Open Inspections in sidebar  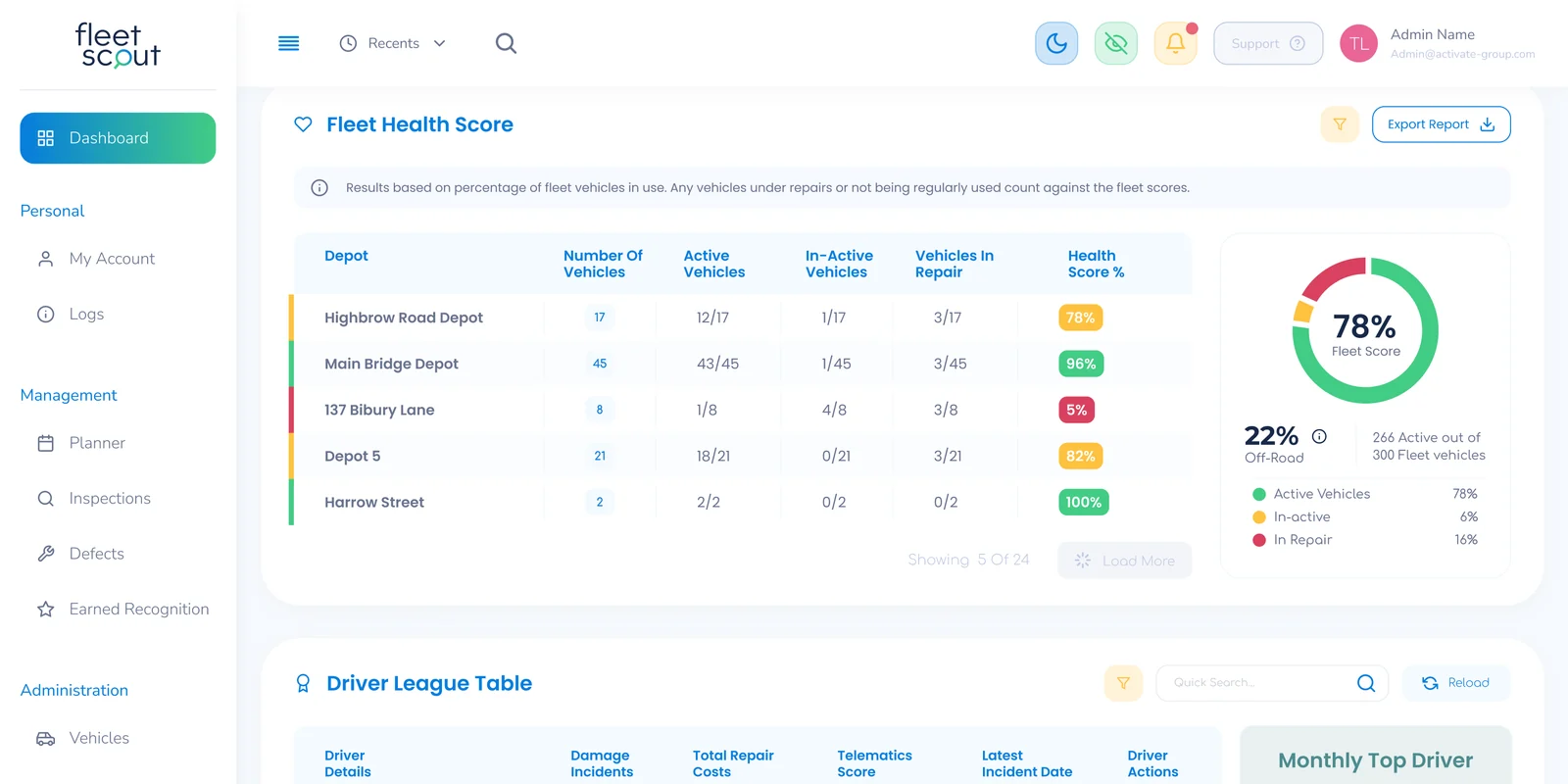[94, 498]
